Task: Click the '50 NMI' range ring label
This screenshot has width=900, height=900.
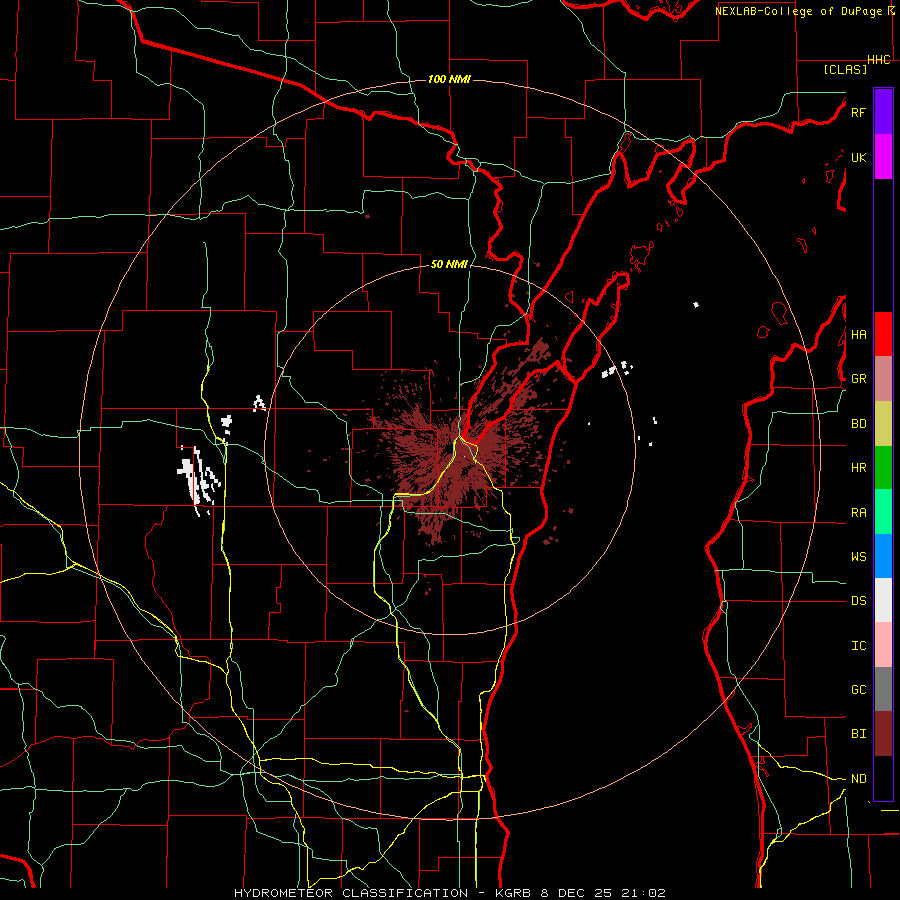Action: pyautogui.click(x=449, y=264)
